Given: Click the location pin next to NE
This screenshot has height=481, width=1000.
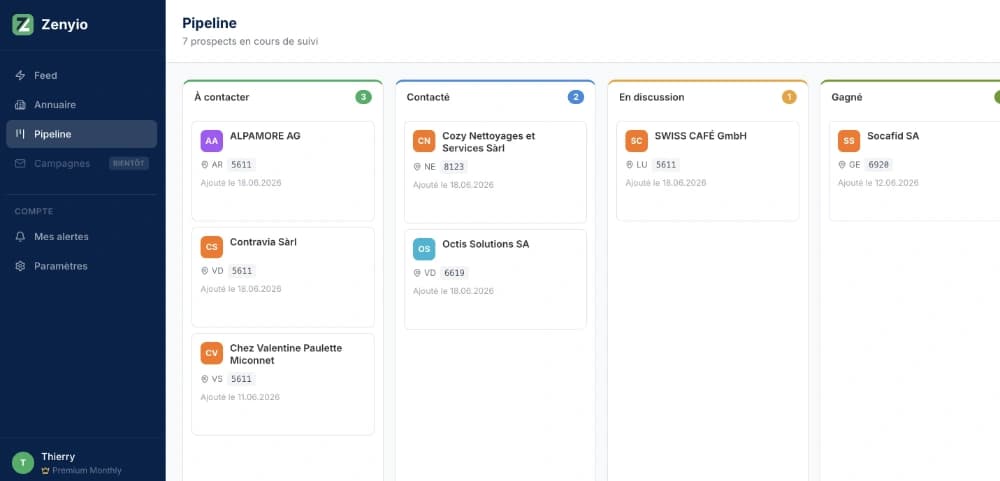Looking at the screenshot, I should [x=417, y=166].
